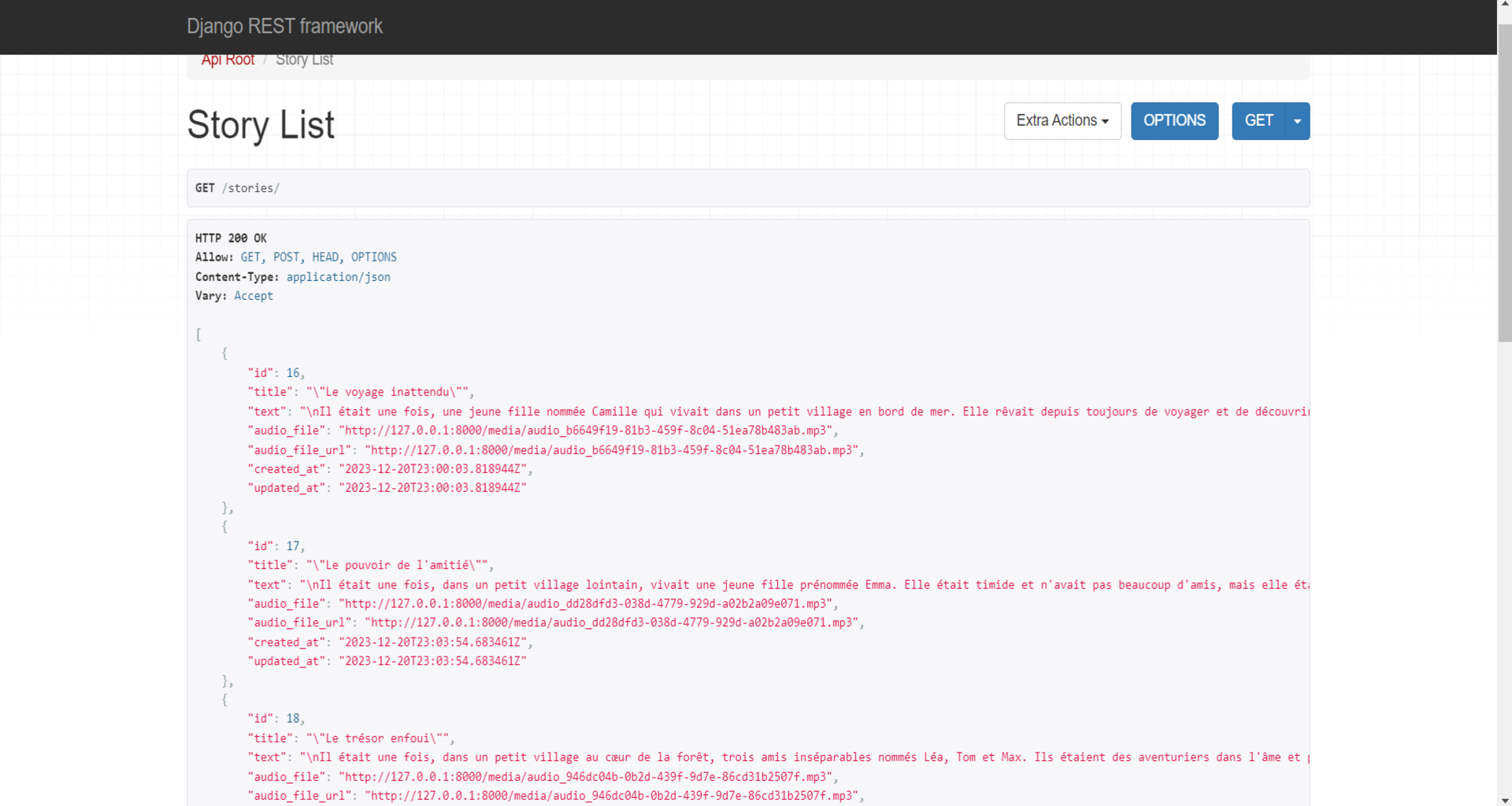Select created_at value 2023-12-20T23:03:54.683461Z
This screenshot has height=806, width=1512.
(433, 642)
